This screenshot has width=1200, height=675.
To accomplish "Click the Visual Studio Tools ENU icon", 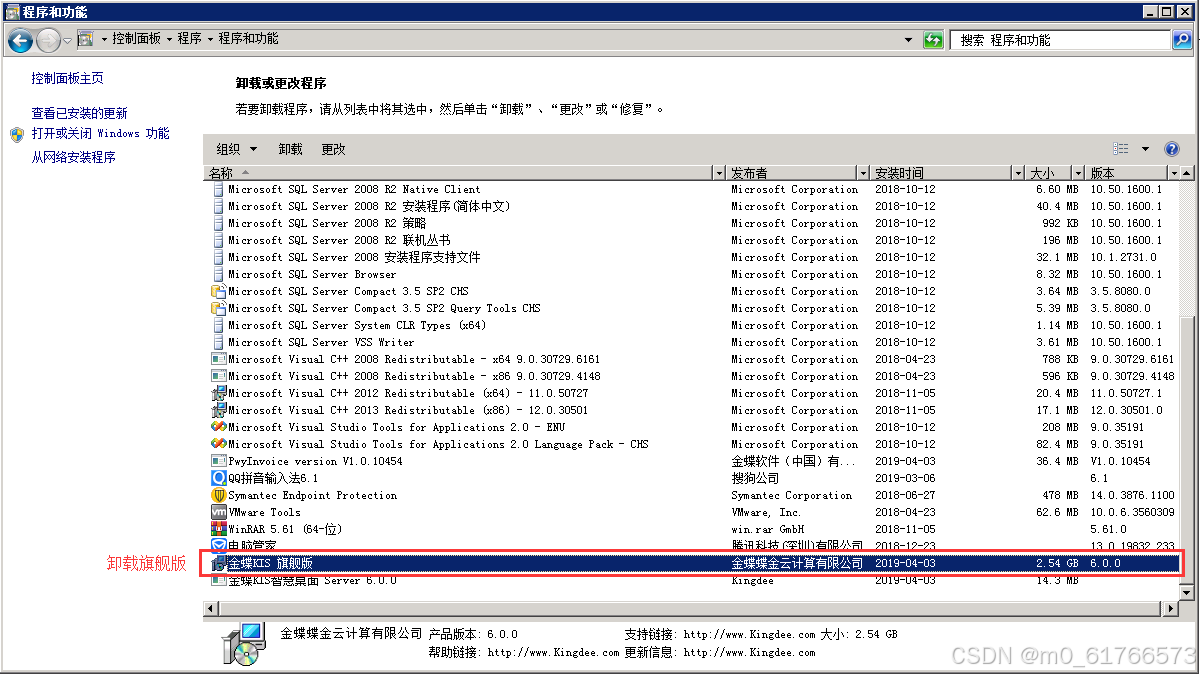I will coord(219,427).
